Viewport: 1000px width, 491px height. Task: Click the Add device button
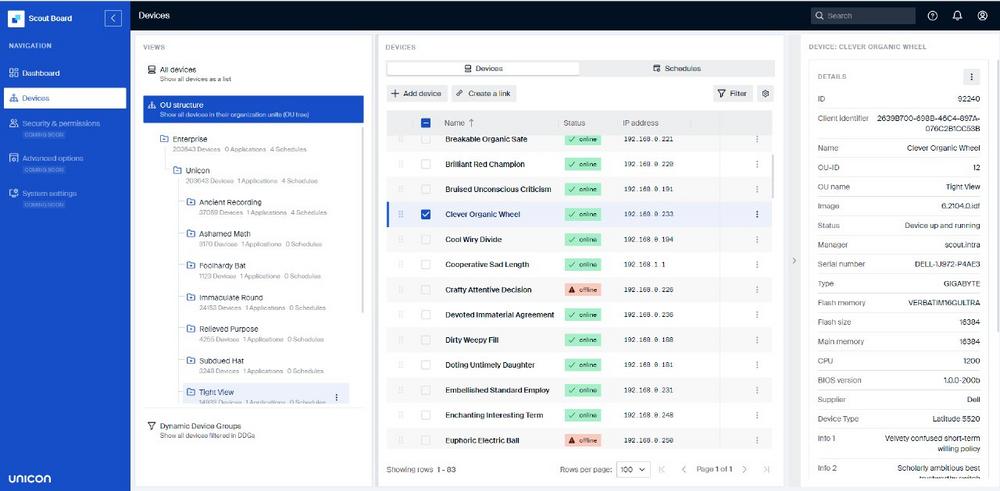tap(416, 93)
